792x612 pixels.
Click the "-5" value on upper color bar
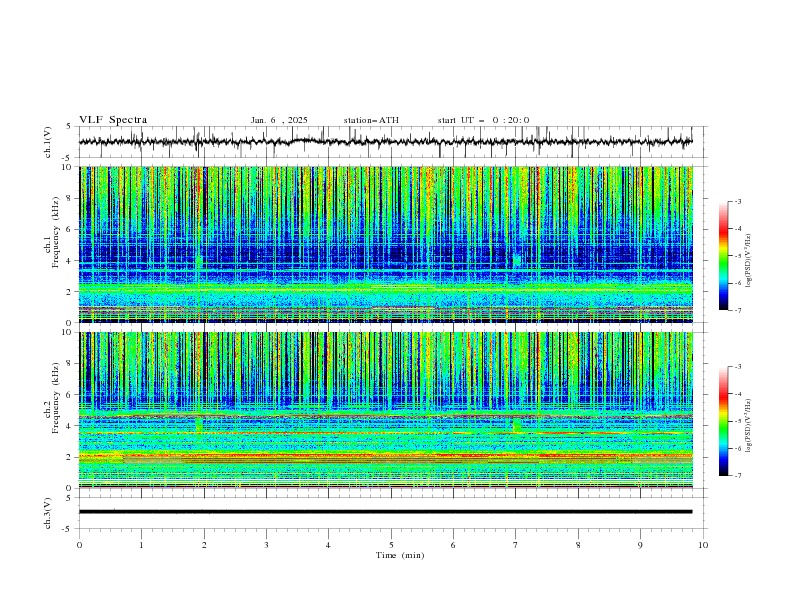pyautogui.click(x=737, y=256)
